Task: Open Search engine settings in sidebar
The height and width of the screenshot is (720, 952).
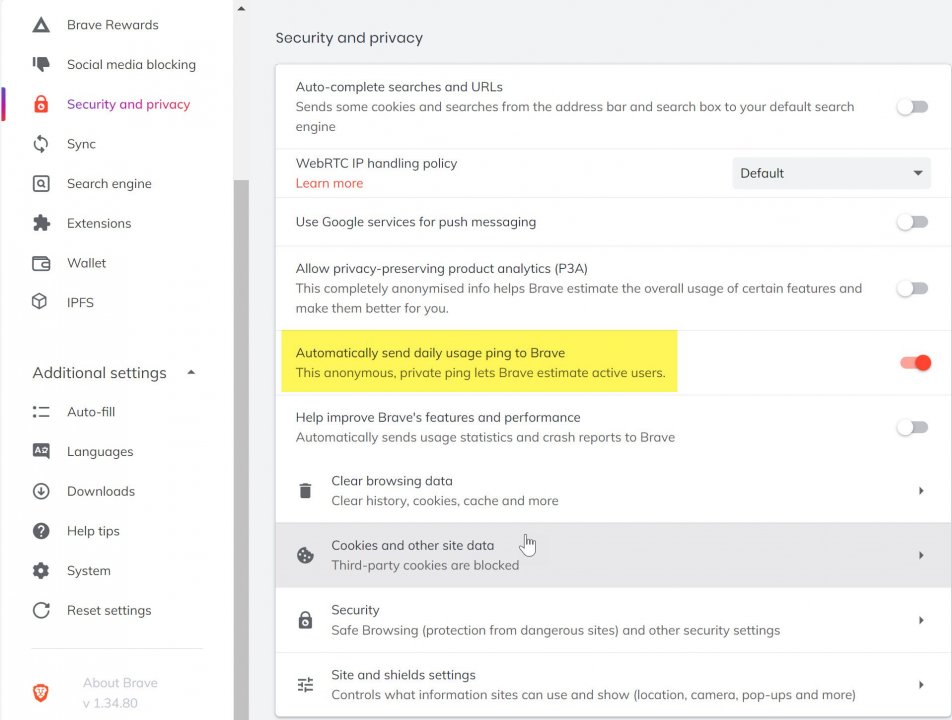Action: click(109, 184)
